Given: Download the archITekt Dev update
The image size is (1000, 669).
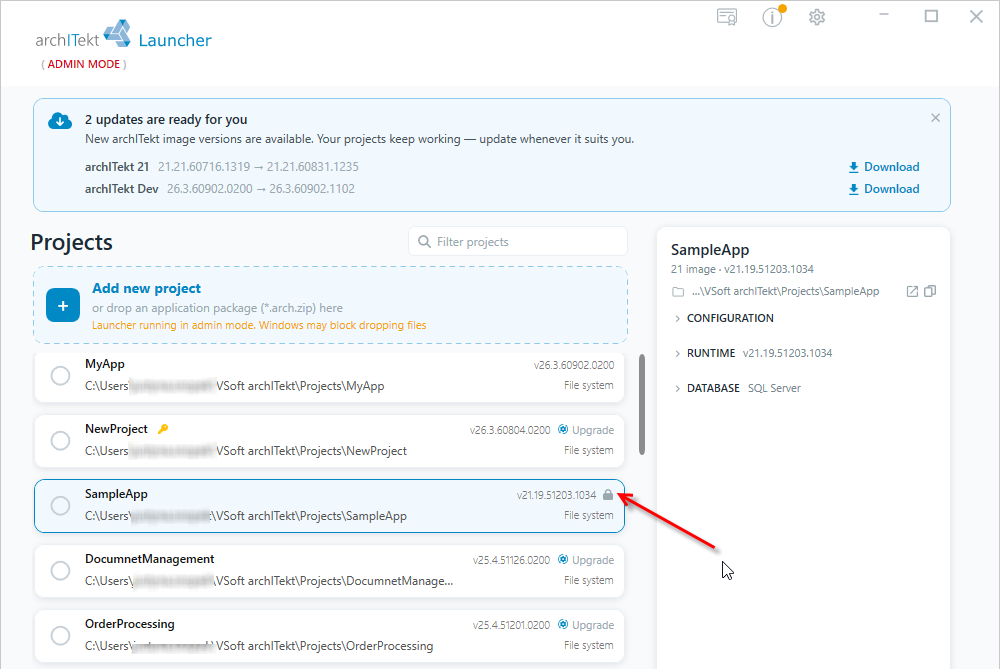Looking at the screenshot, I should coord(884,189).
